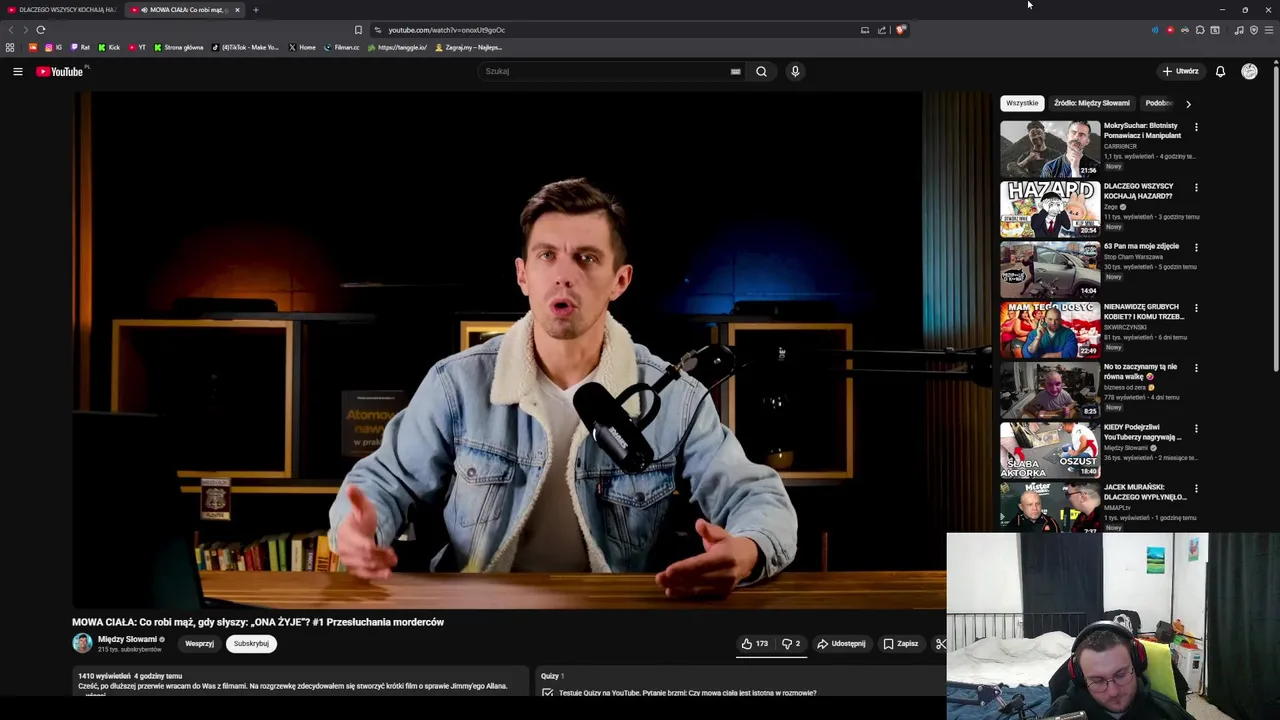
Task: Click the clip scissors icon
Action: (x=940, y=644)
